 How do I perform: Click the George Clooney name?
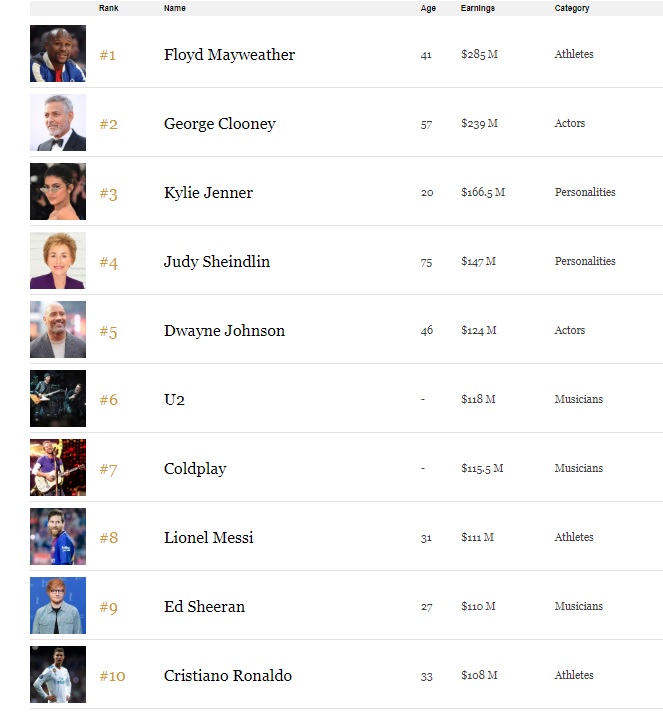pos(219,124)
